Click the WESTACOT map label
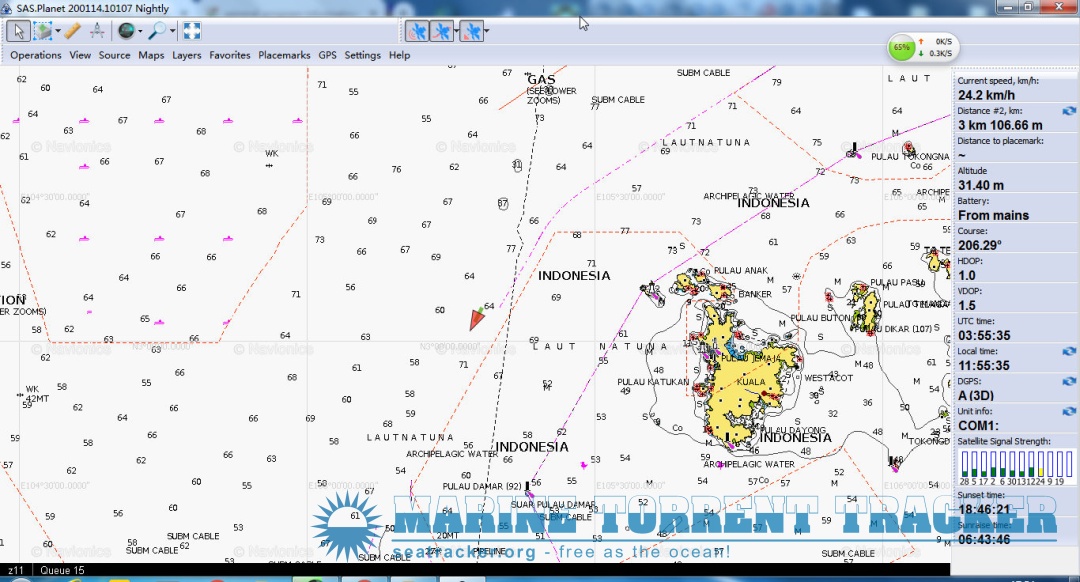1080x582 pixels. point(829,377)
